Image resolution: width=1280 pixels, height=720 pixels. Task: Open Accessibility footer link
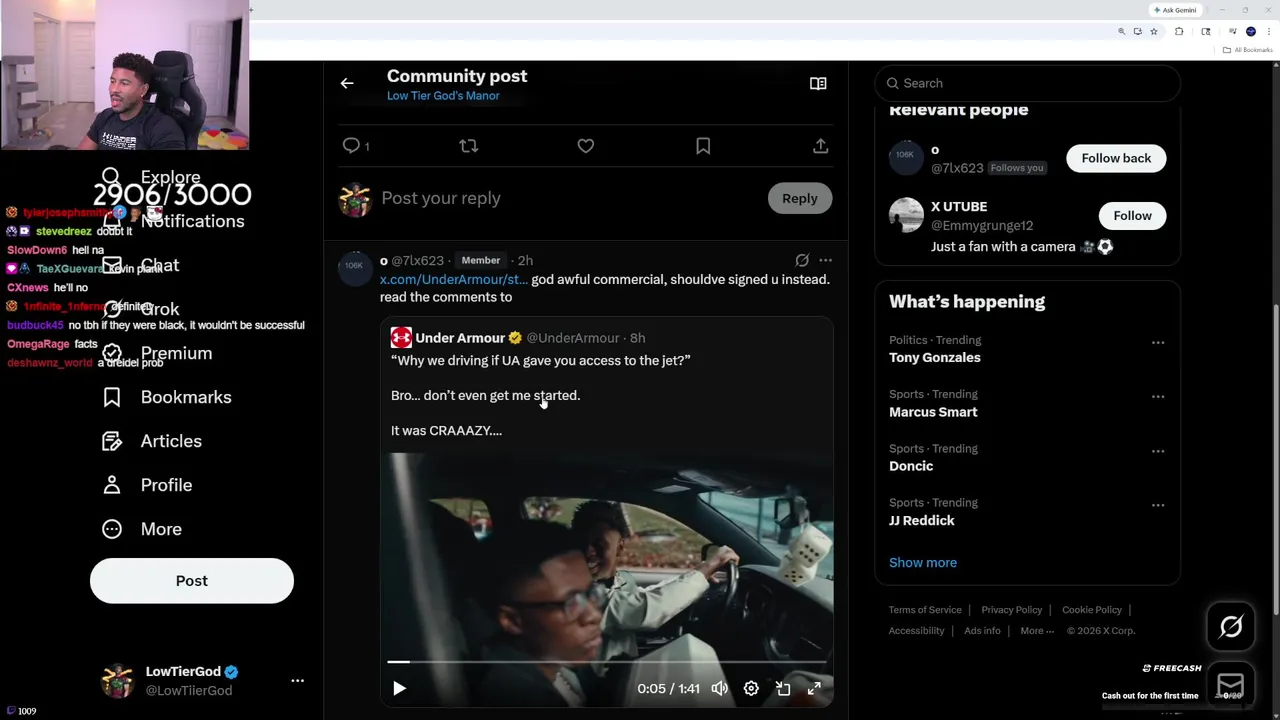tap(916, 631)
